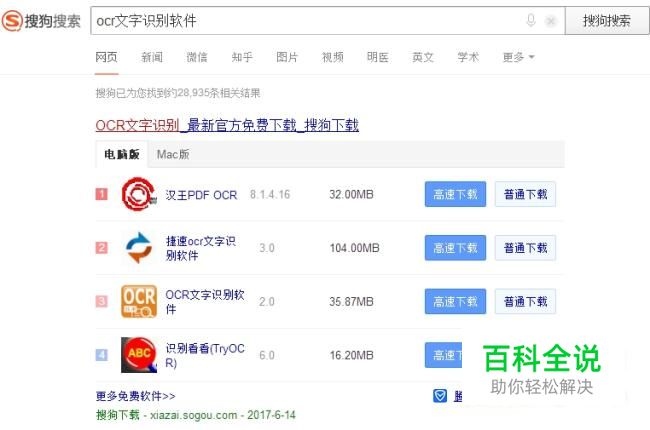Viewport: 650px width, 430px height.
Task: Click the 16.20MB size text
Action: pos(352,355)
